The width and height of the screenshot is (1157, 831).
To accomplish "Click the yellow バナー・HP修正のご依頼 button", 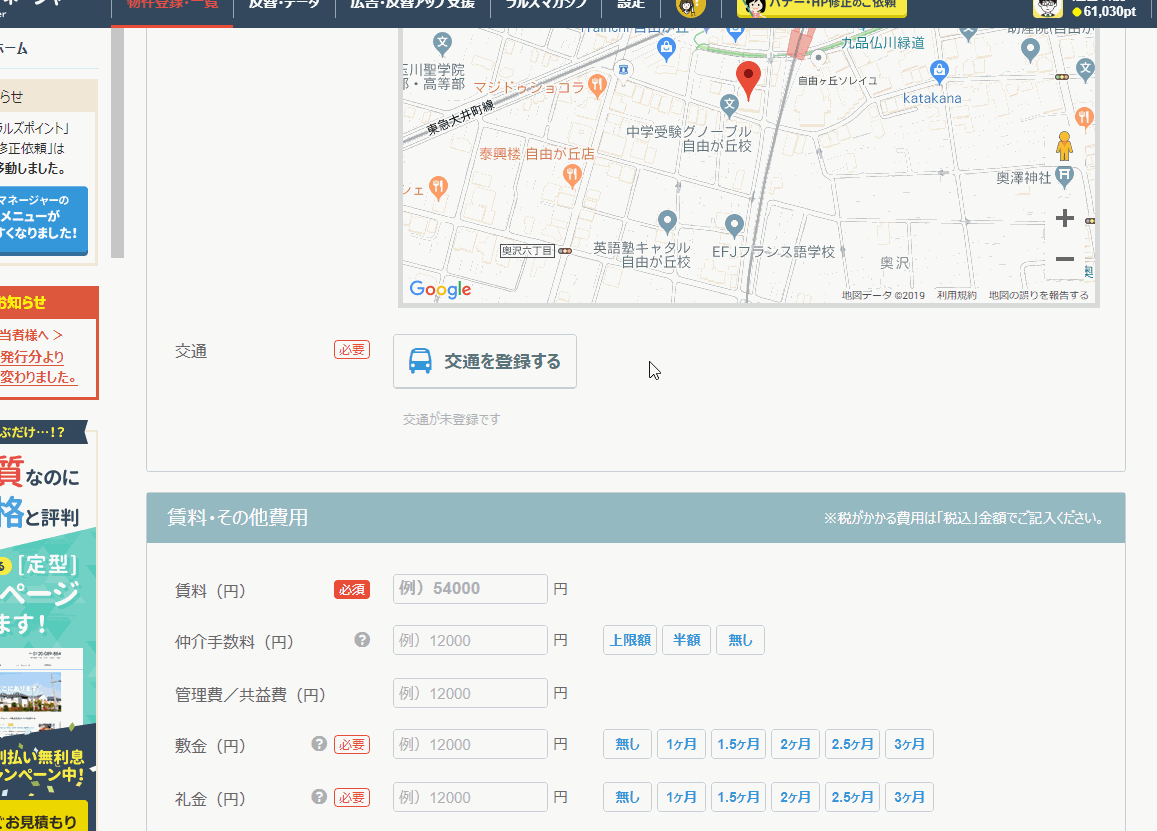I will [x=821, y=7].
